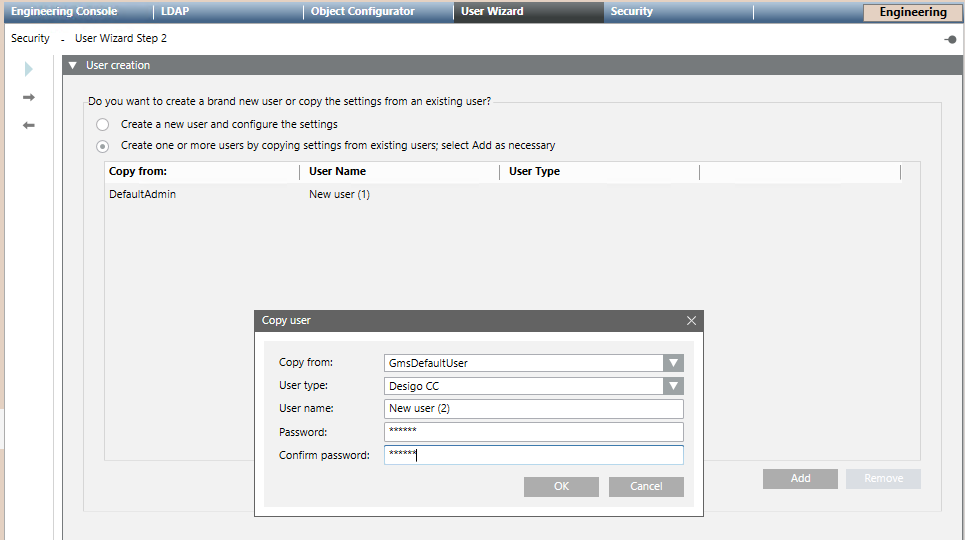Click the right arrow next-step icon
965x540 pixels.
(29, 97)
